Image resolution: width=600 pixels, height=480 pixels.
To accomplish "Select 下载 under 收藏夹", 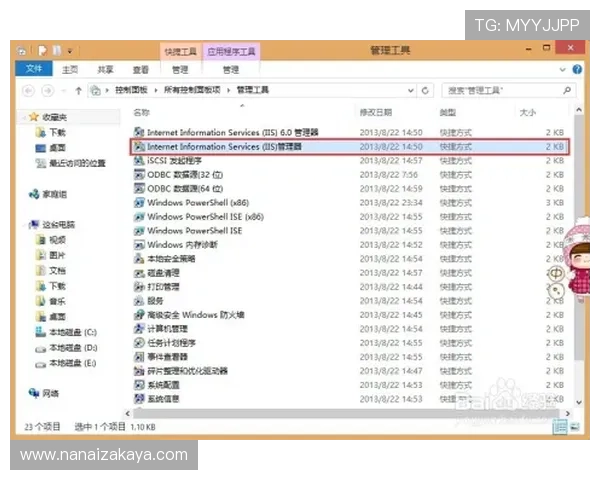I will [x=51, y=132].
